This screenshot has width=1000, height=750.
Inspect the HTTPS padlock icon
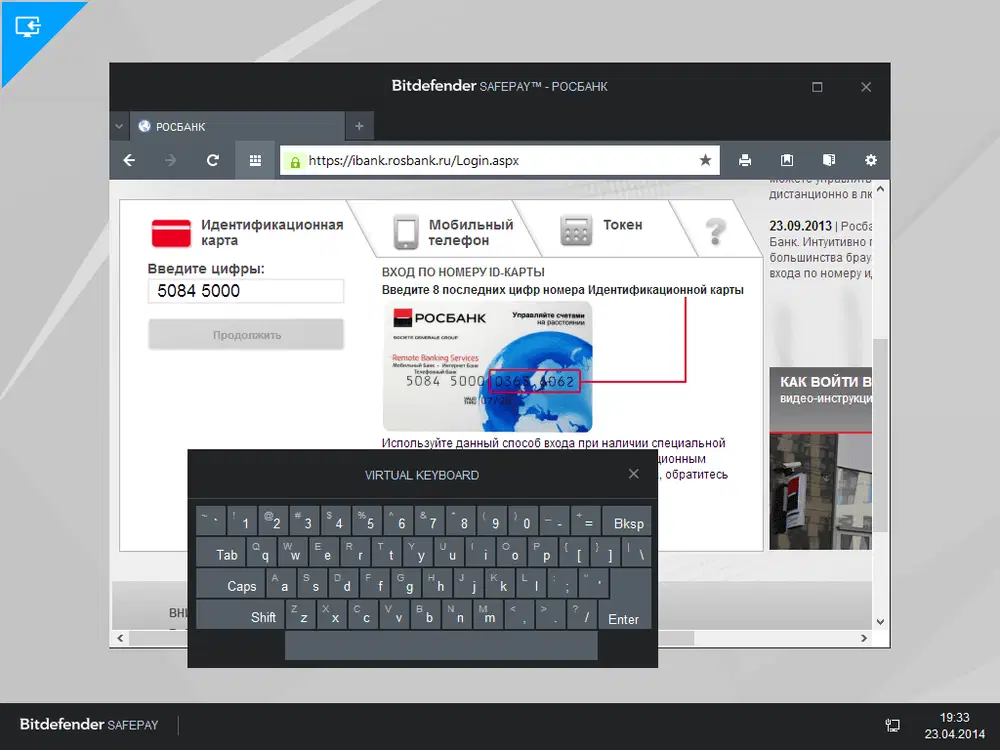click(x=293, y=160)
